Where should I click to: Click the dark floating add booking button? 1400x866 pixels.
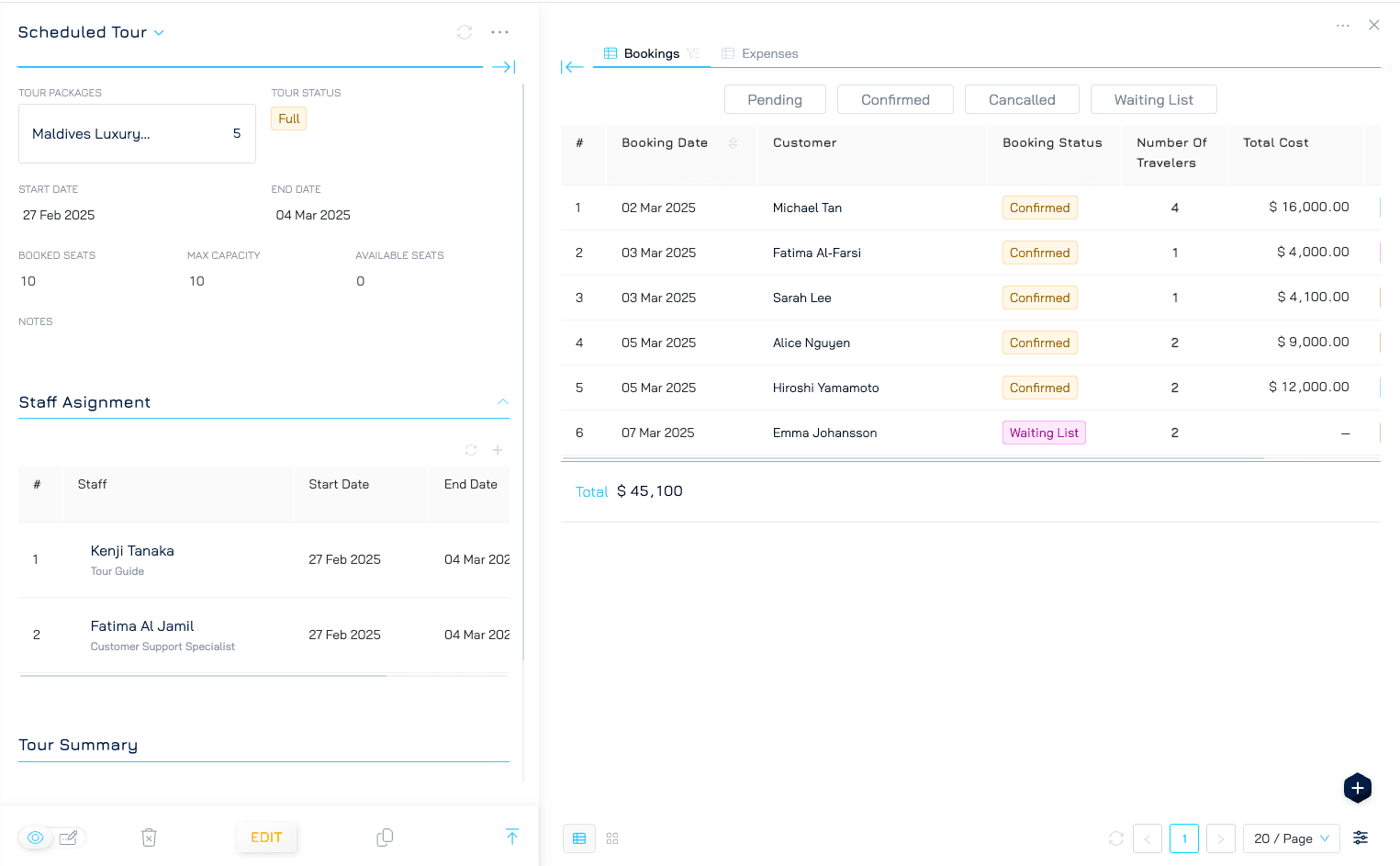[1357, 788]
